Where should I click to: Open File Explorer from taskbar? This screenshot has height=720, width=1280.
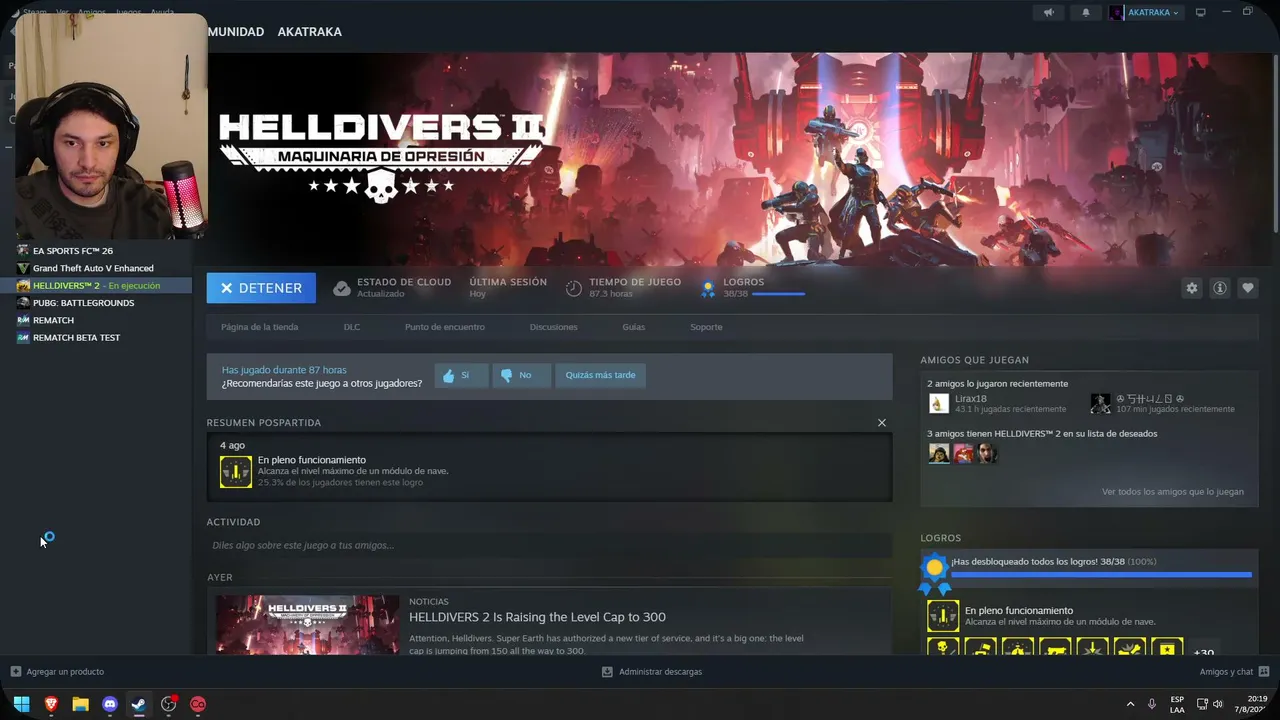pos(80,704)
